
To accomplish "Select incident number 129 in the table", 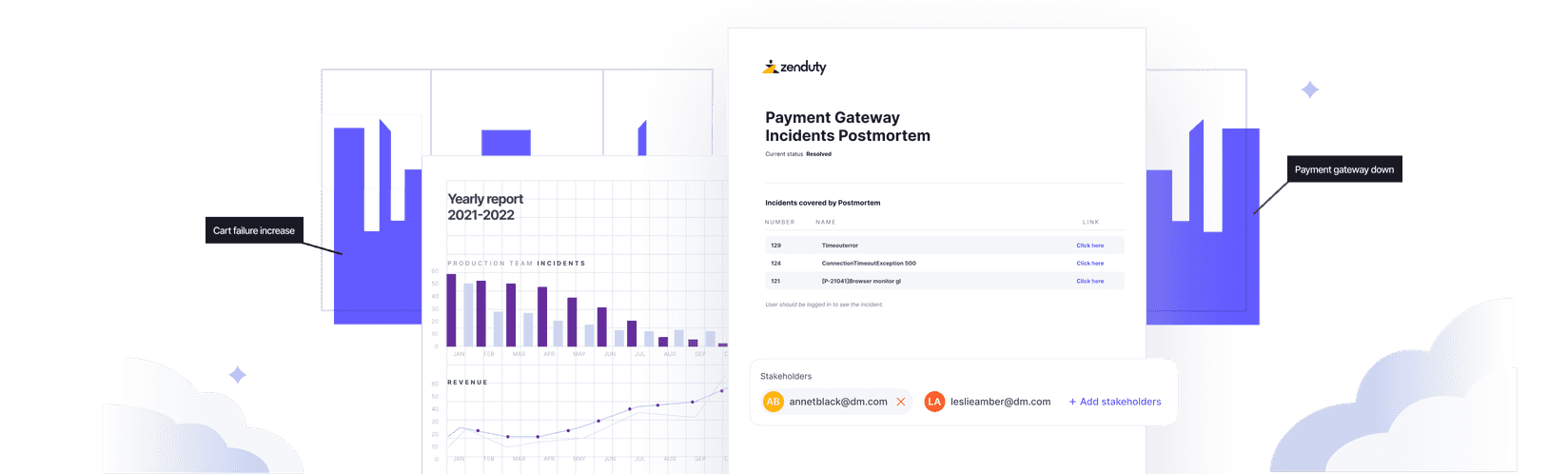I will [x=775, y=246].
